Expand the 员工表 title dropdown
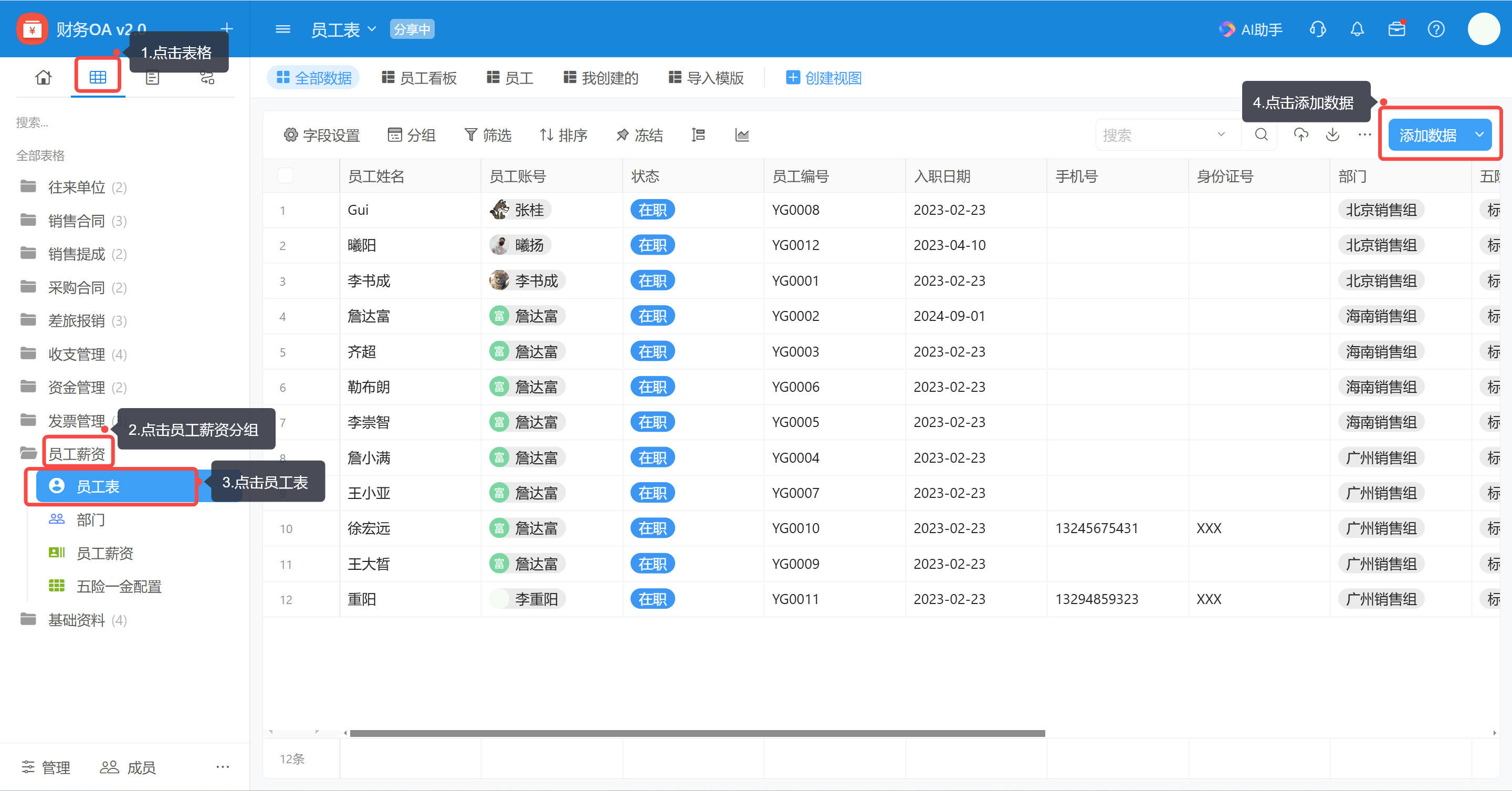This screenshot has height=791, width=1512. (372, 29)
